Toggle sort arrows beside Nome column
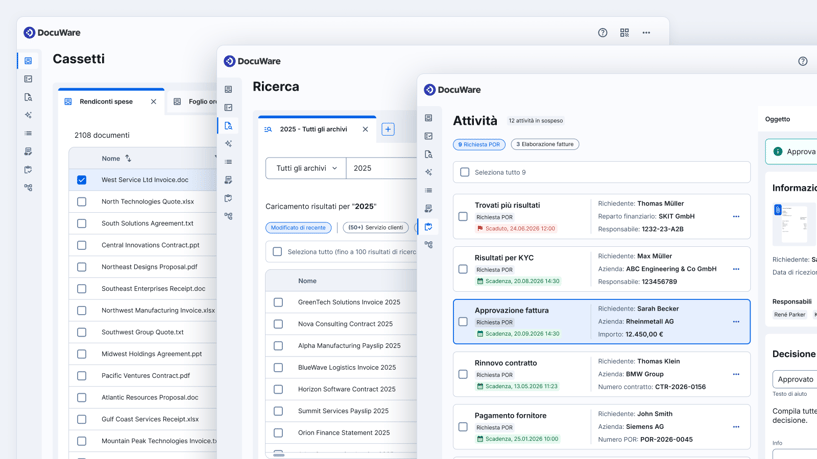 tap(128, 158)
